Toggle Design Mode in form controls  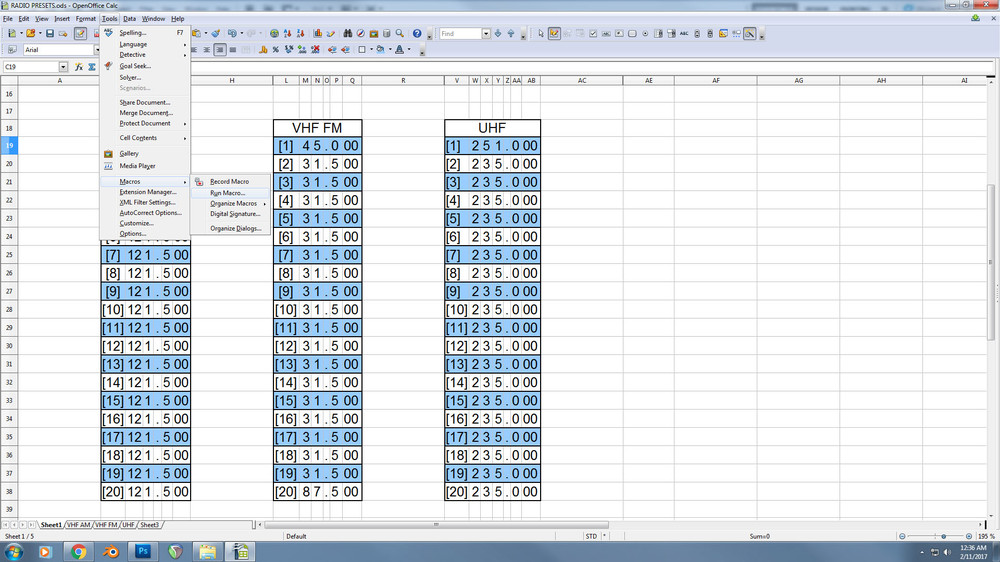pyautogui.click(x=554, y=33)
